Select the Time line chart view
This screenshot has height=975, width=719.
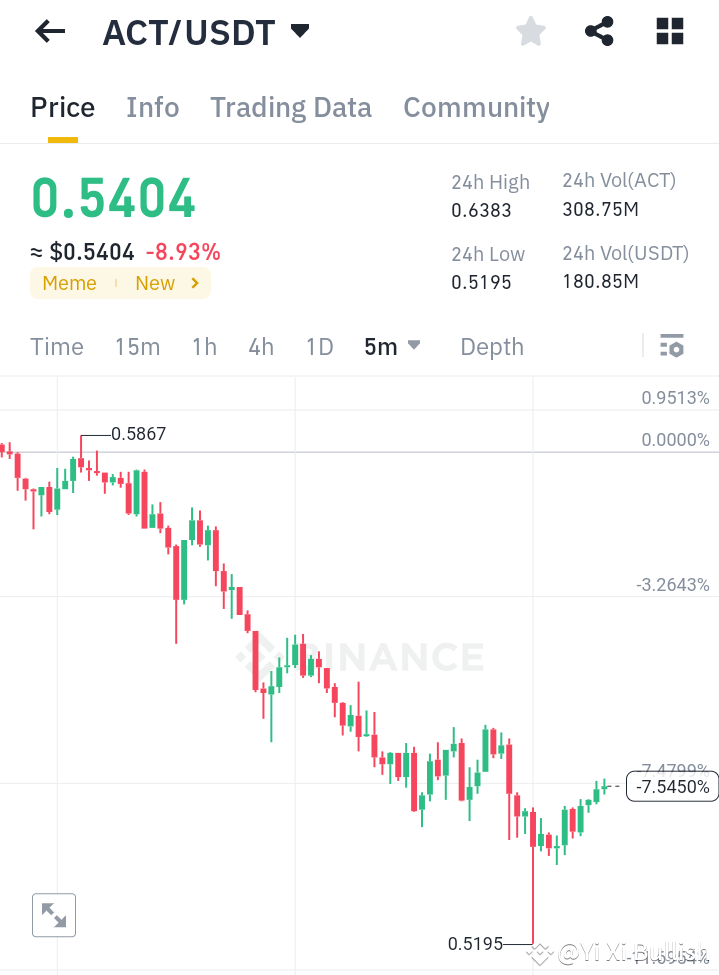(x=56, y=346)
